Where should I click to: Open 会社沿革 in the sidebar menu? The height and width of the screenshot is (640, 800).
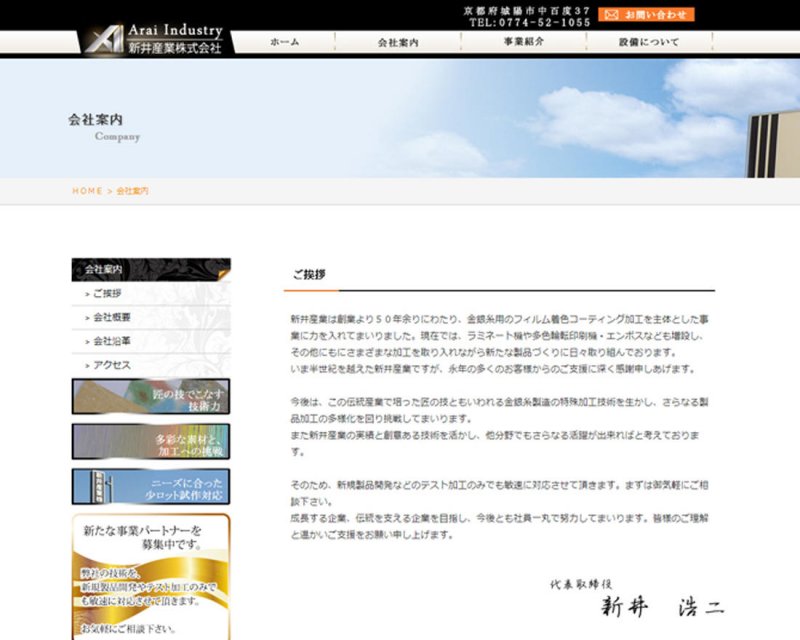click(112, 341)
